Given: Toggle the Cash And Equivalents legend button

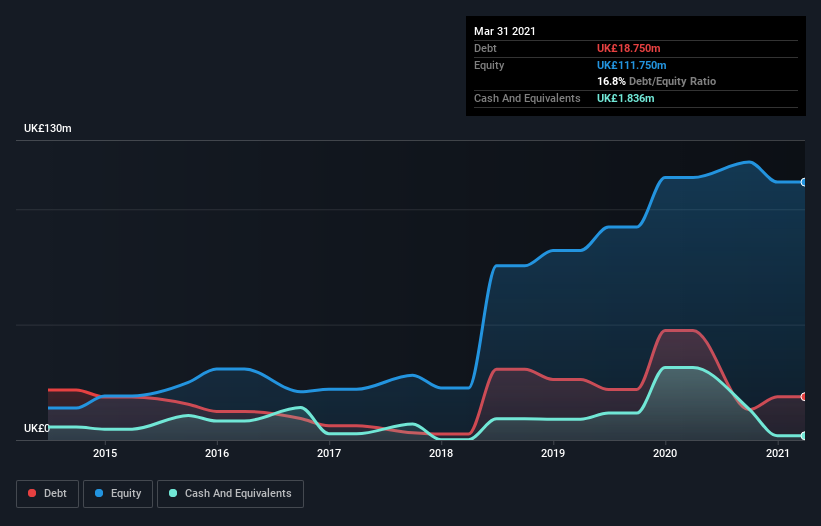Looking at the screenshot, I should (230, 494).
